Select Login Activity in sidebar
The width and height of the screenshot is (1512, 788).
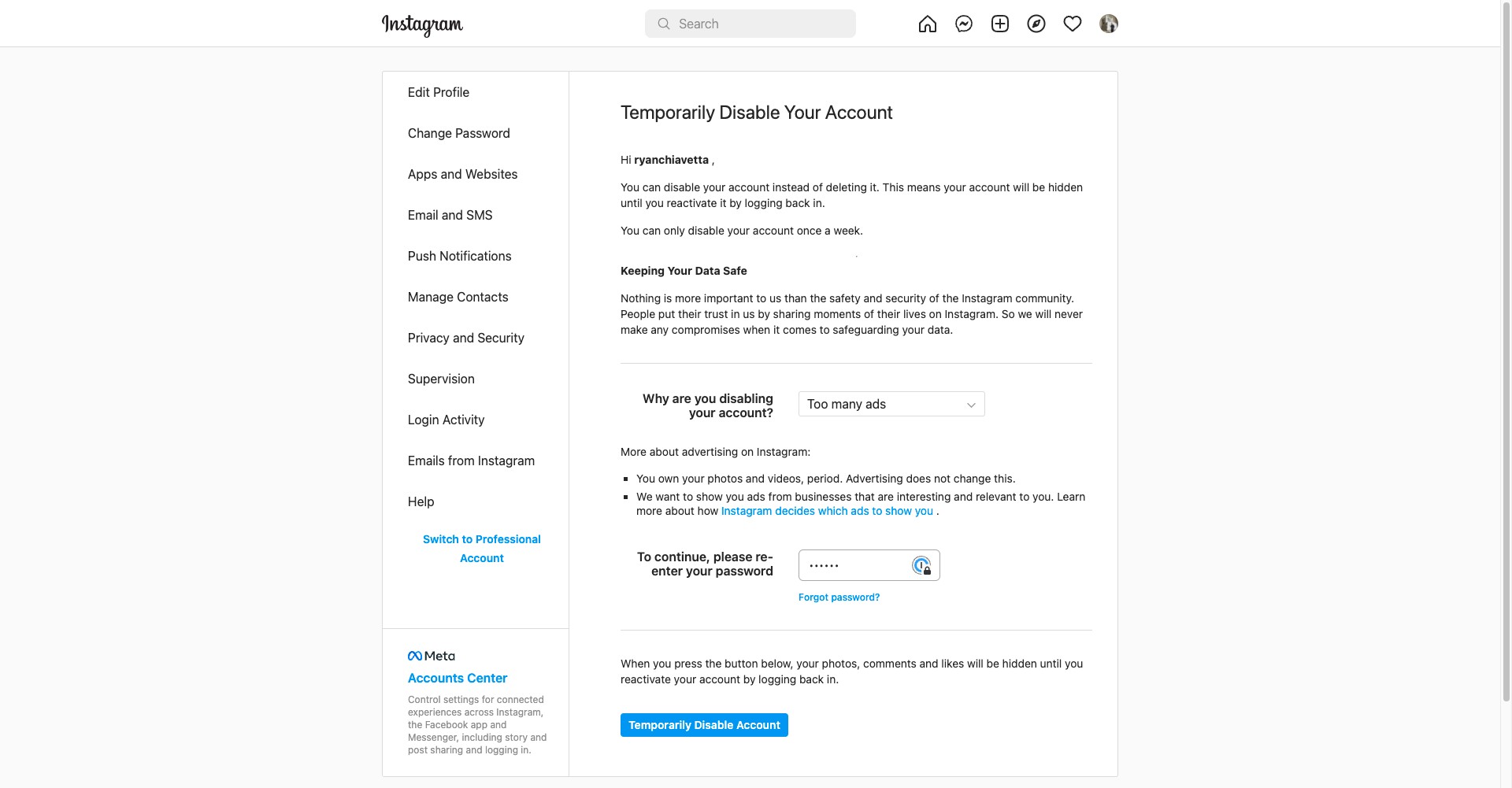tap(446, 420)
